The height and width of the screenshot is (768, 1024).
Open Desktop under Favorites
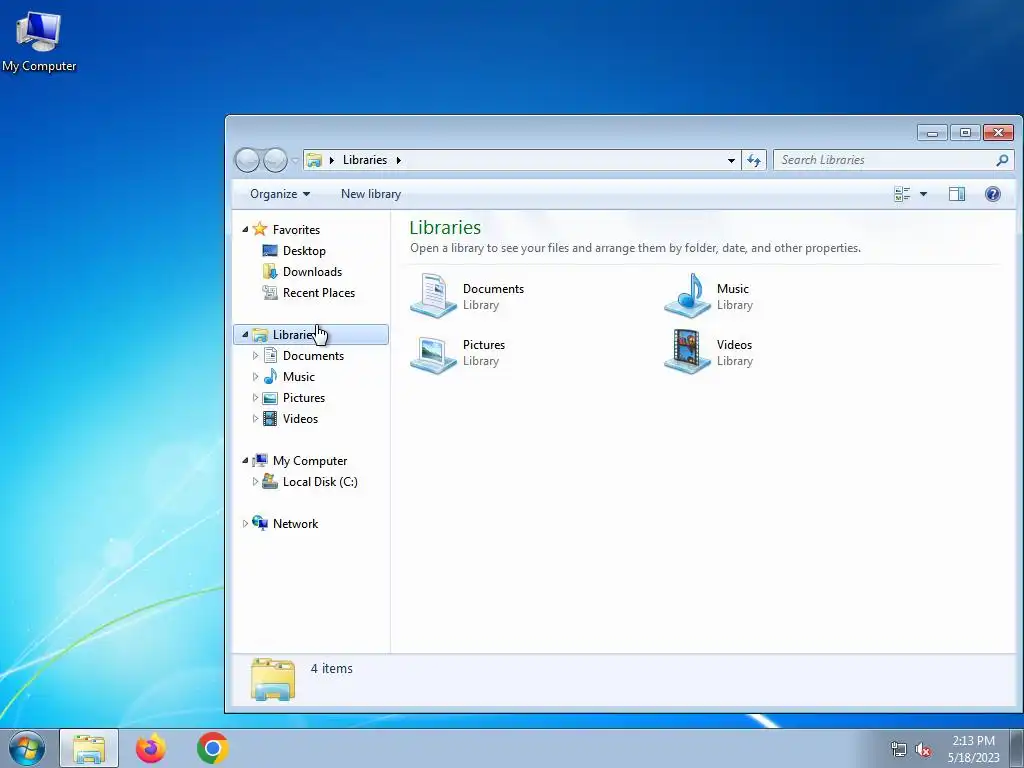pyautogui.click(x=304, y=251)
